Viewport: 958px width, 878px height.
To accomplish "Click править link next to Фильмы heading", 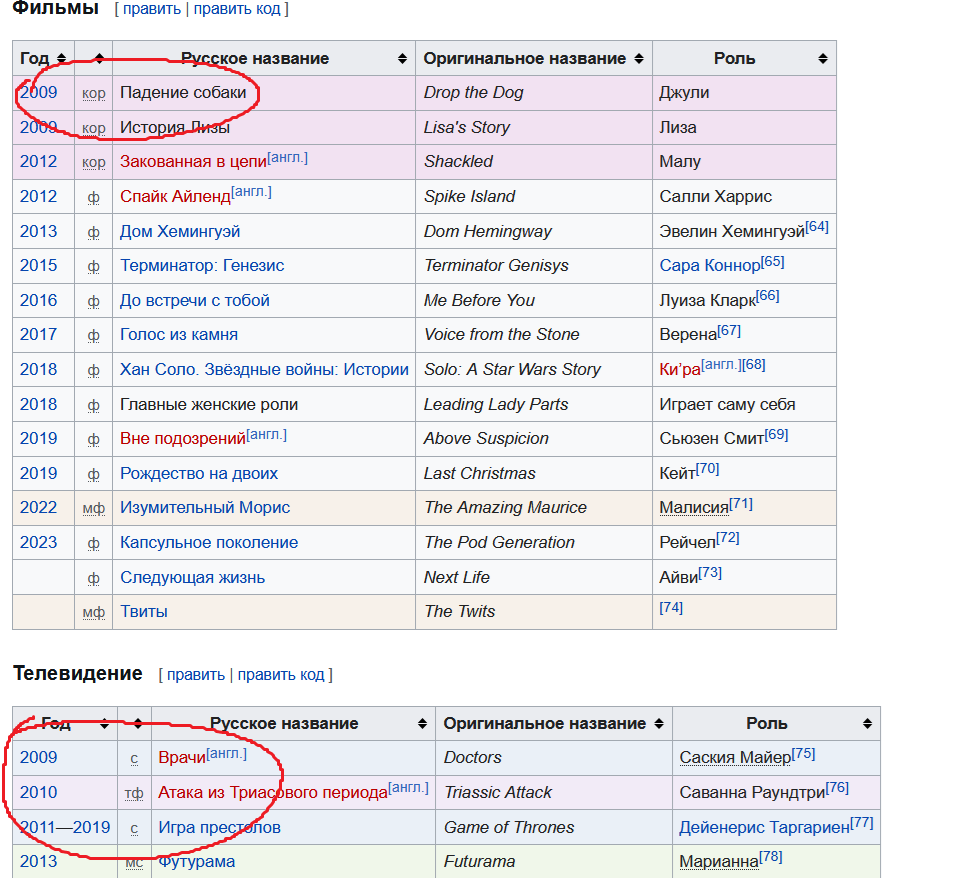I will click(152, 9).
